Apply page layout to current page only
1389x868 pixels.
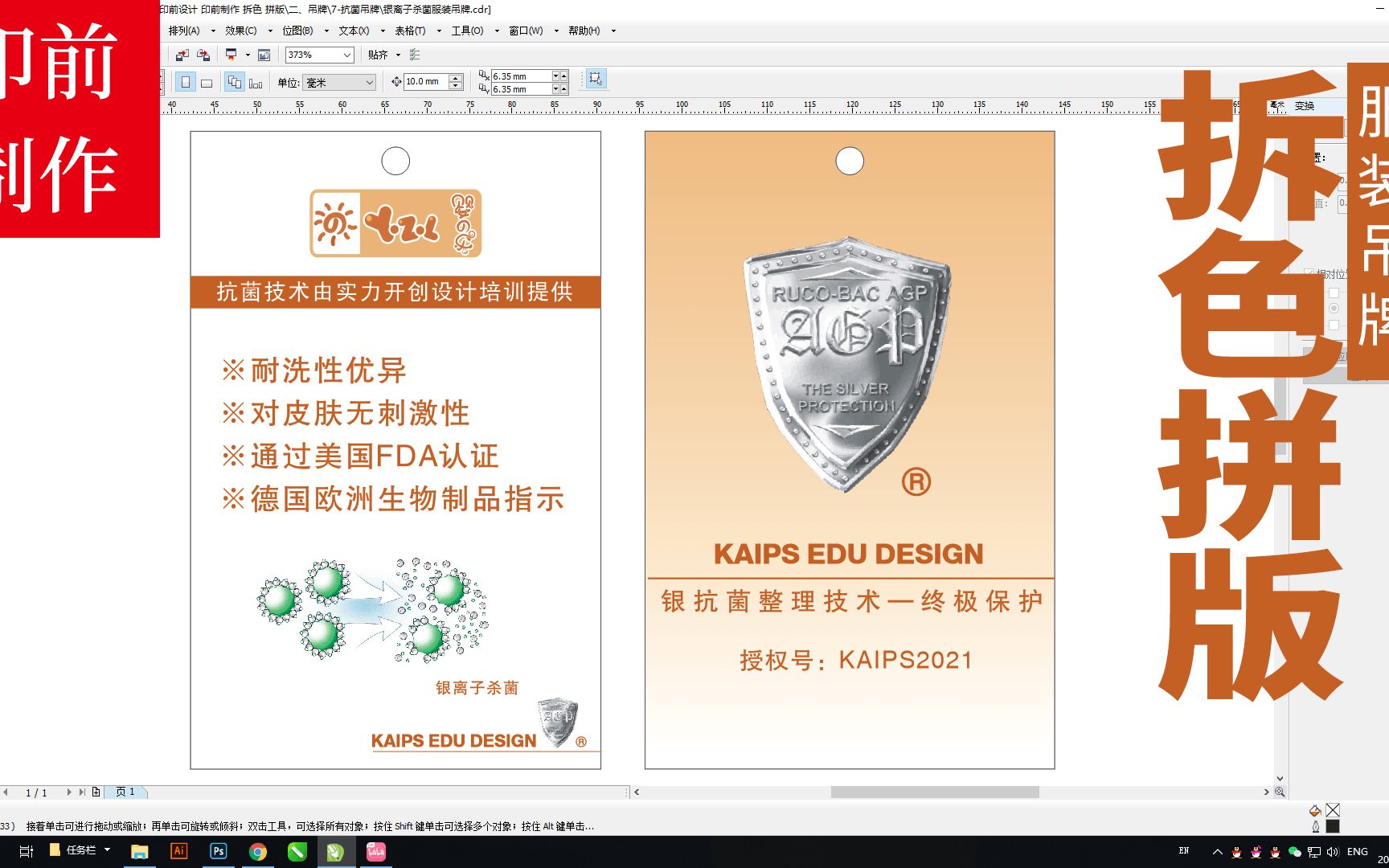(x=256, y=82)
